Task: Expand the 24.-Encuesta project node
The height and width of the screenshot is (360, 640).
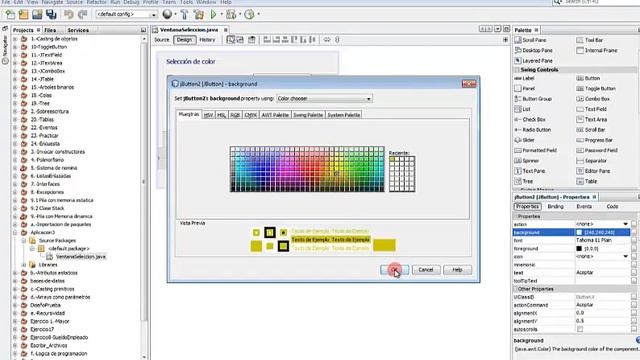Action: [15, 144]
